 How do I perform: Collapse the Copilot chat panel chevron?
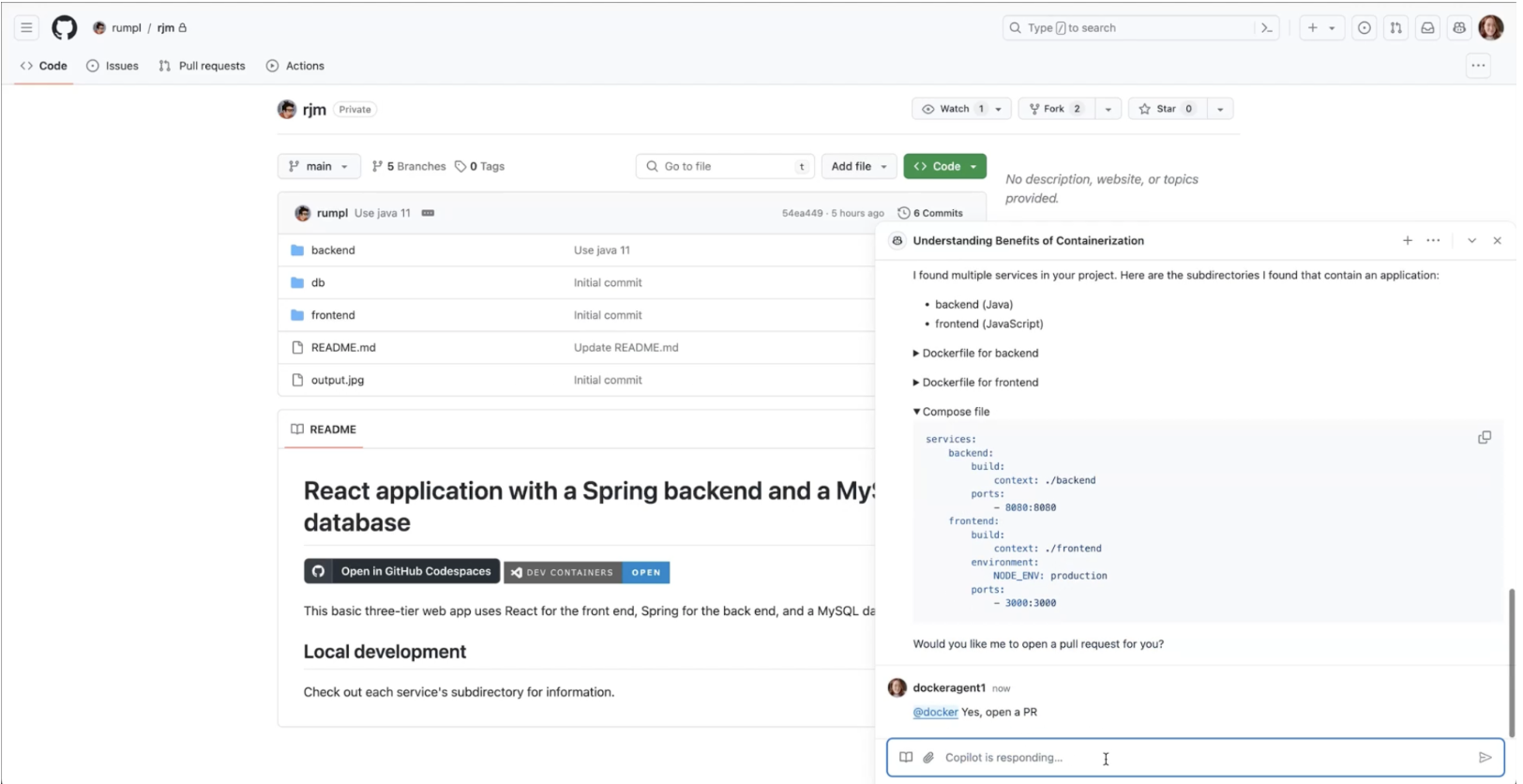click(x=1472, y=241)
